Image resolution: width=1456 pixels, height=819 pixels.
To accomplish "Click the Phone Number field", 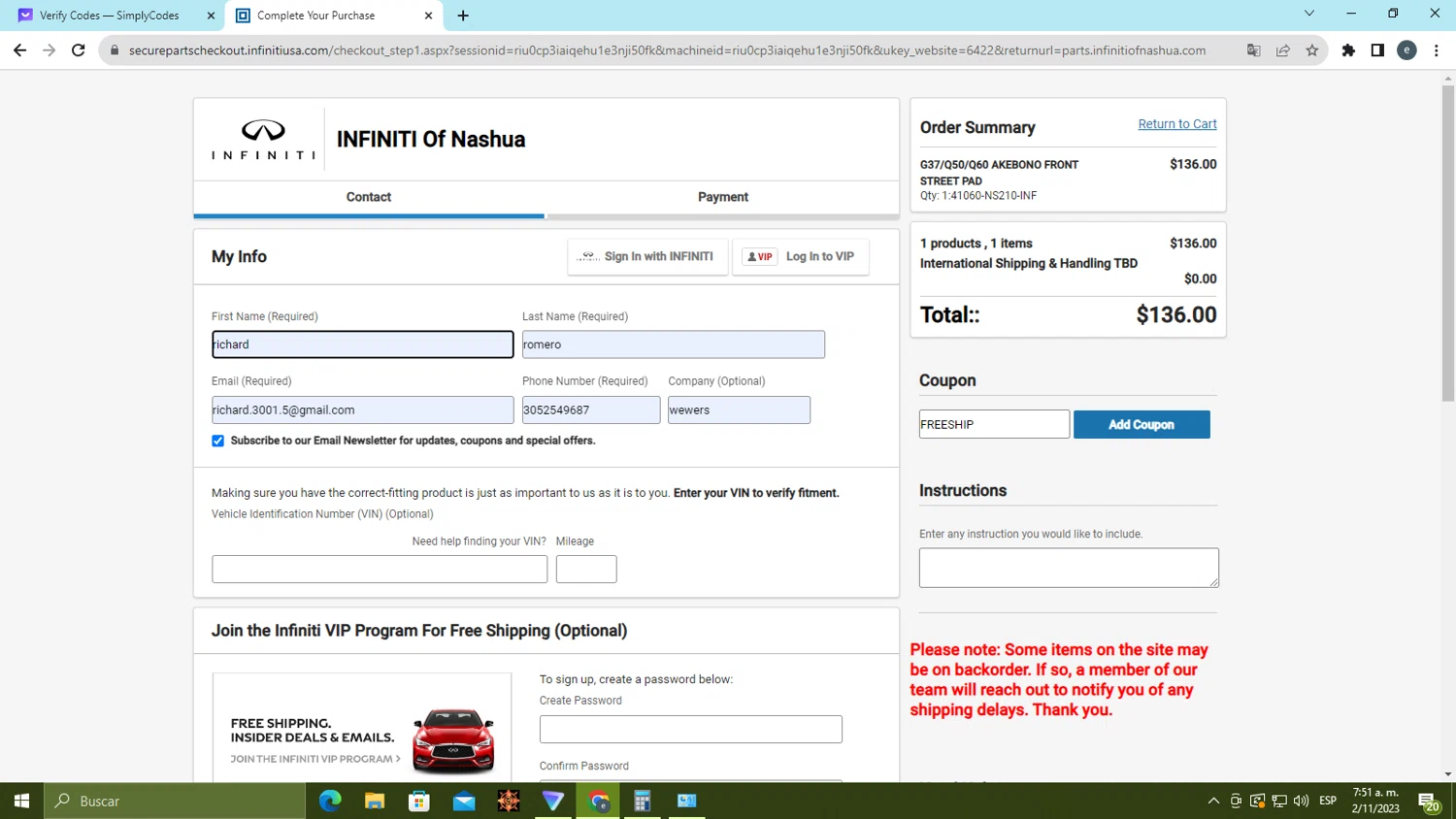I will [591, 409].
